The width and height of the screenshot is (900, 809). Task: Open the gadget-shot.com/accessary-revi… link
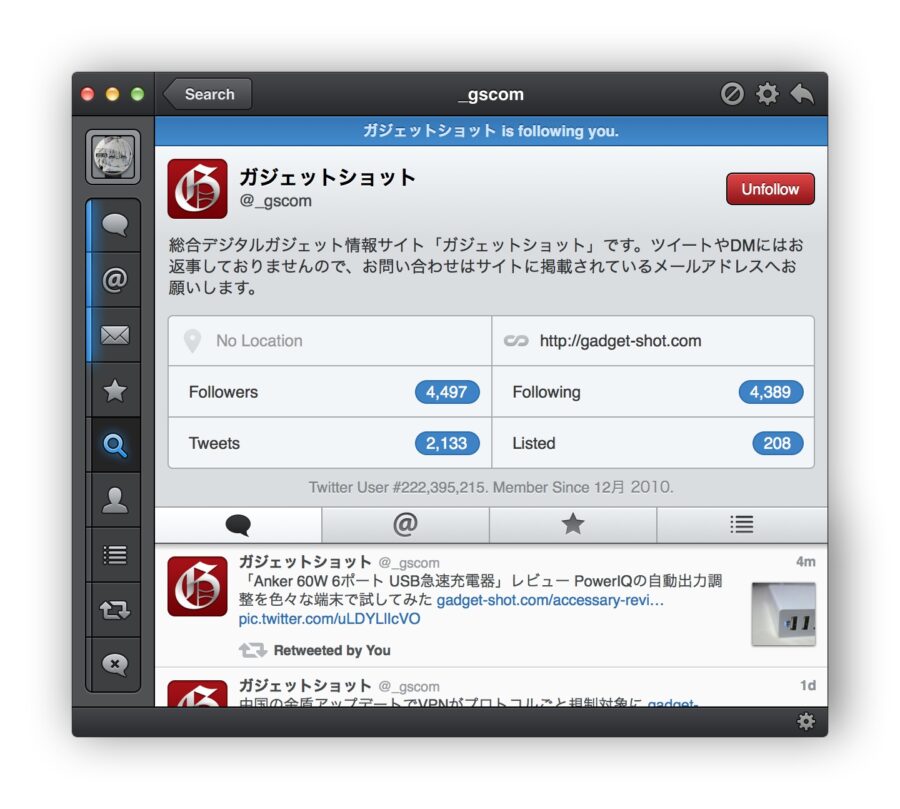tap(550, 600)
